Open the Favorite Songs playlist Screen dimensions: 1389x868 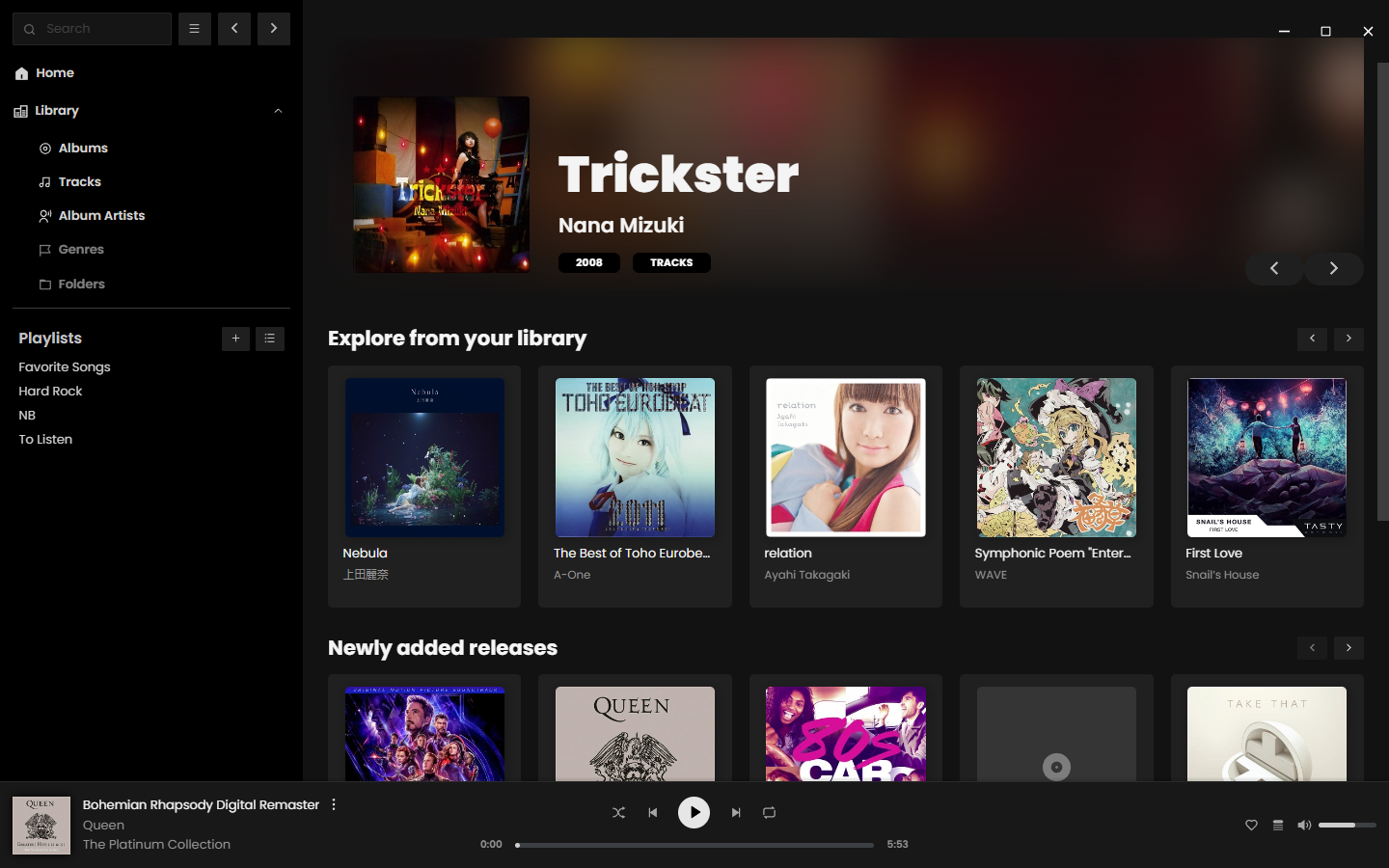pyautogui.click(x=65, y=367)
